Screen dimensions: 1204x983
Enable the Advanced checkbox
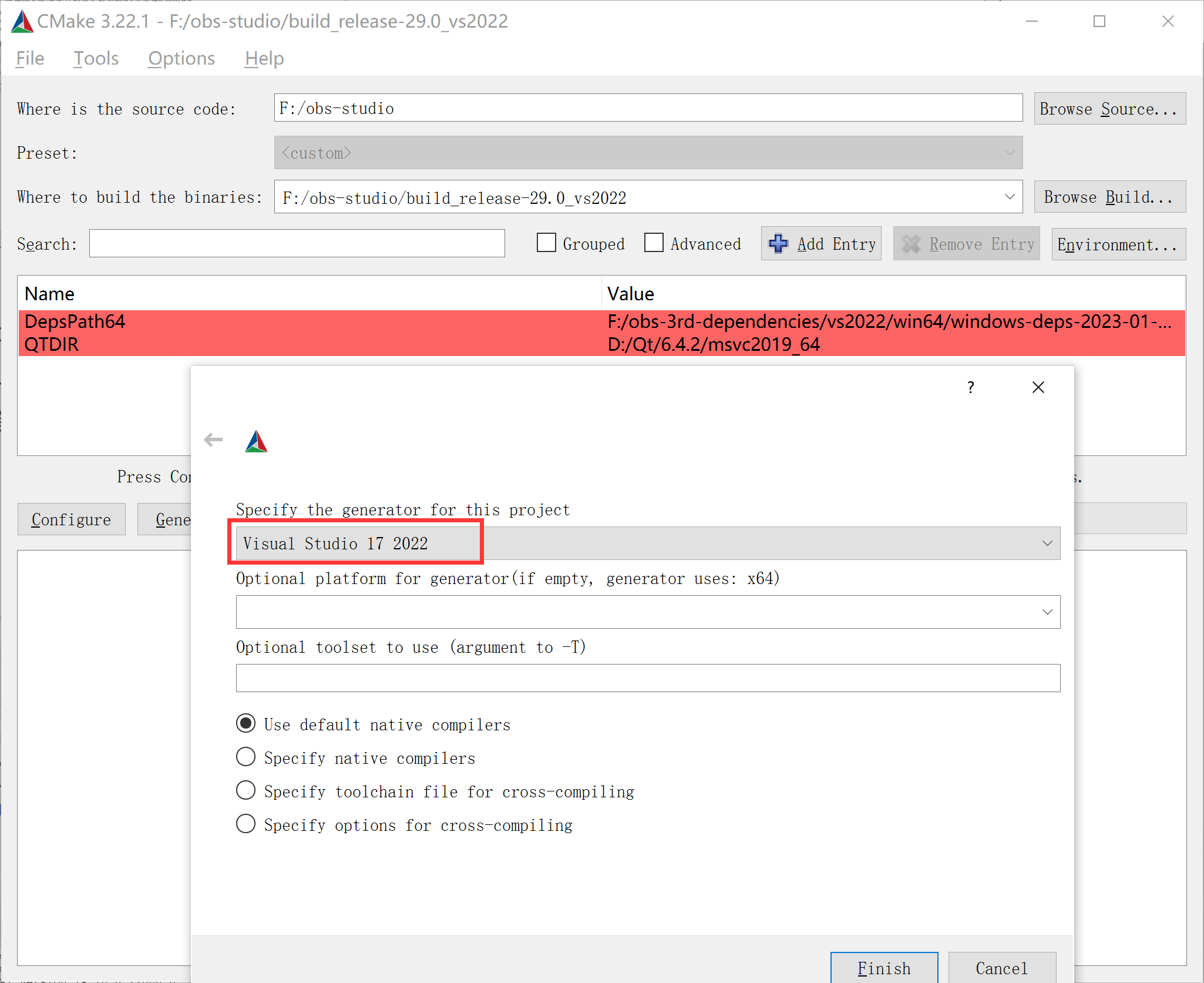(x=654, y=243)
